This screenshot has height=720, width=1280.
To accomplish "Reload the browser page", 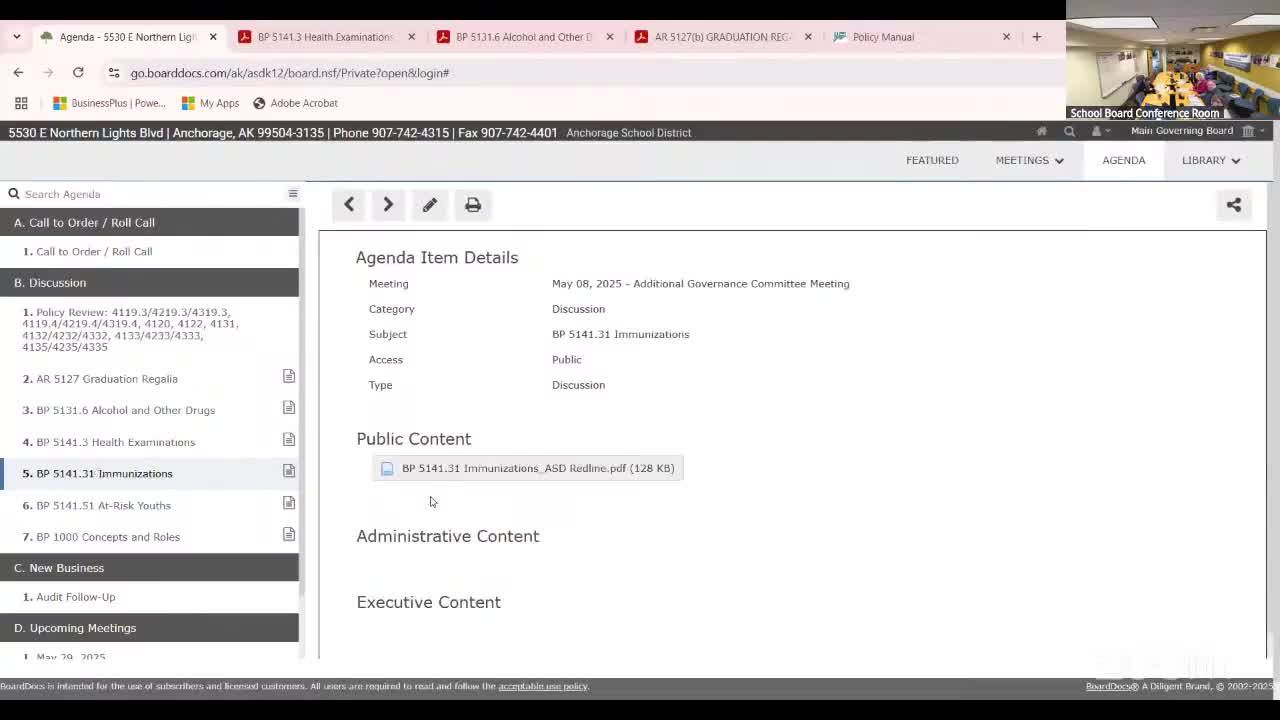I will coord(78,73).
